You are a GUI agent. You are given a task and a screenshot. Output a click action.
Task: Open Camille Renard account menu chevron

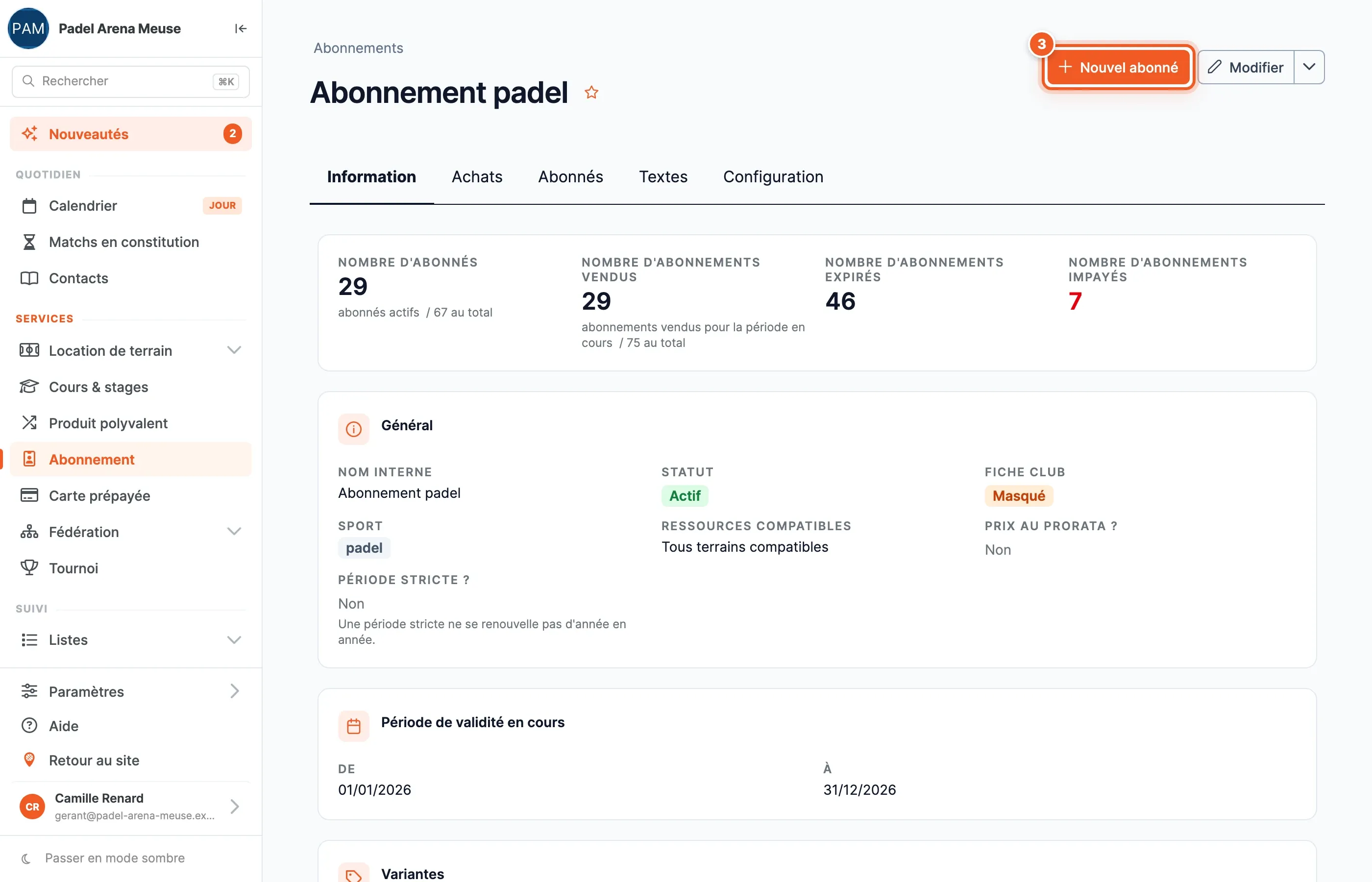[x=234, y=807]
